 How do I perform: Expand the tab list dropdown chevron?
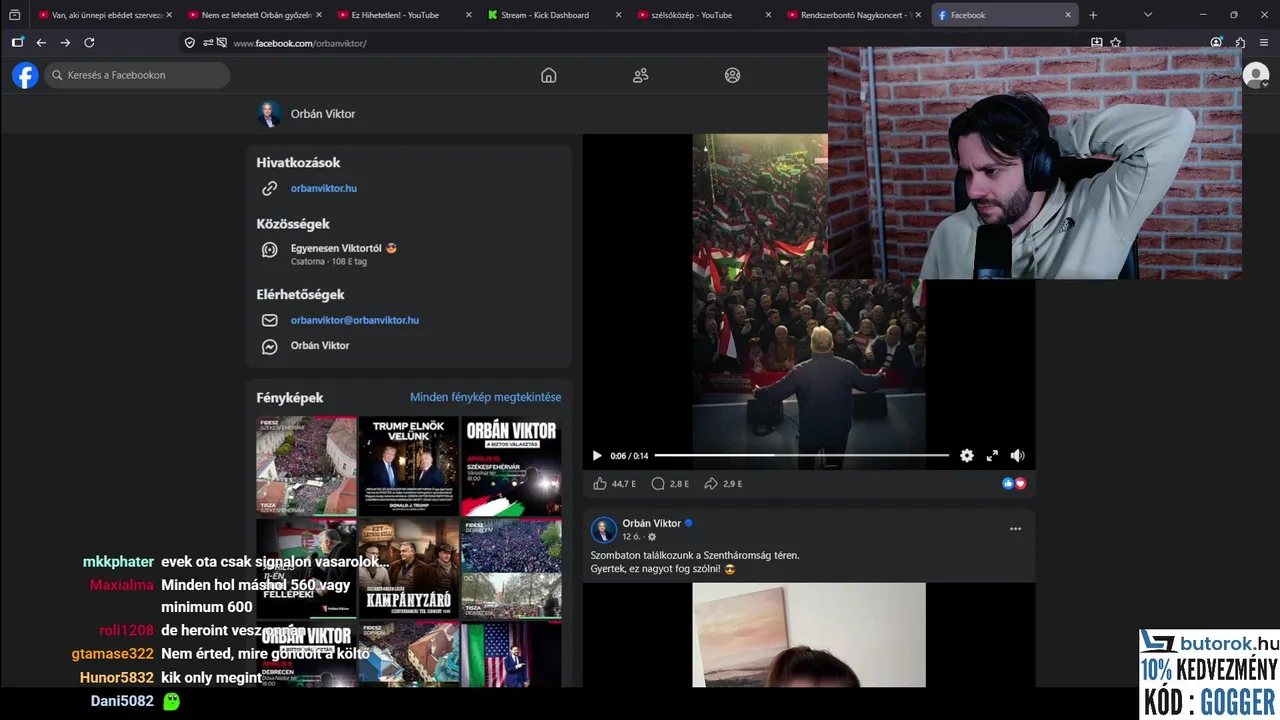1148,15
